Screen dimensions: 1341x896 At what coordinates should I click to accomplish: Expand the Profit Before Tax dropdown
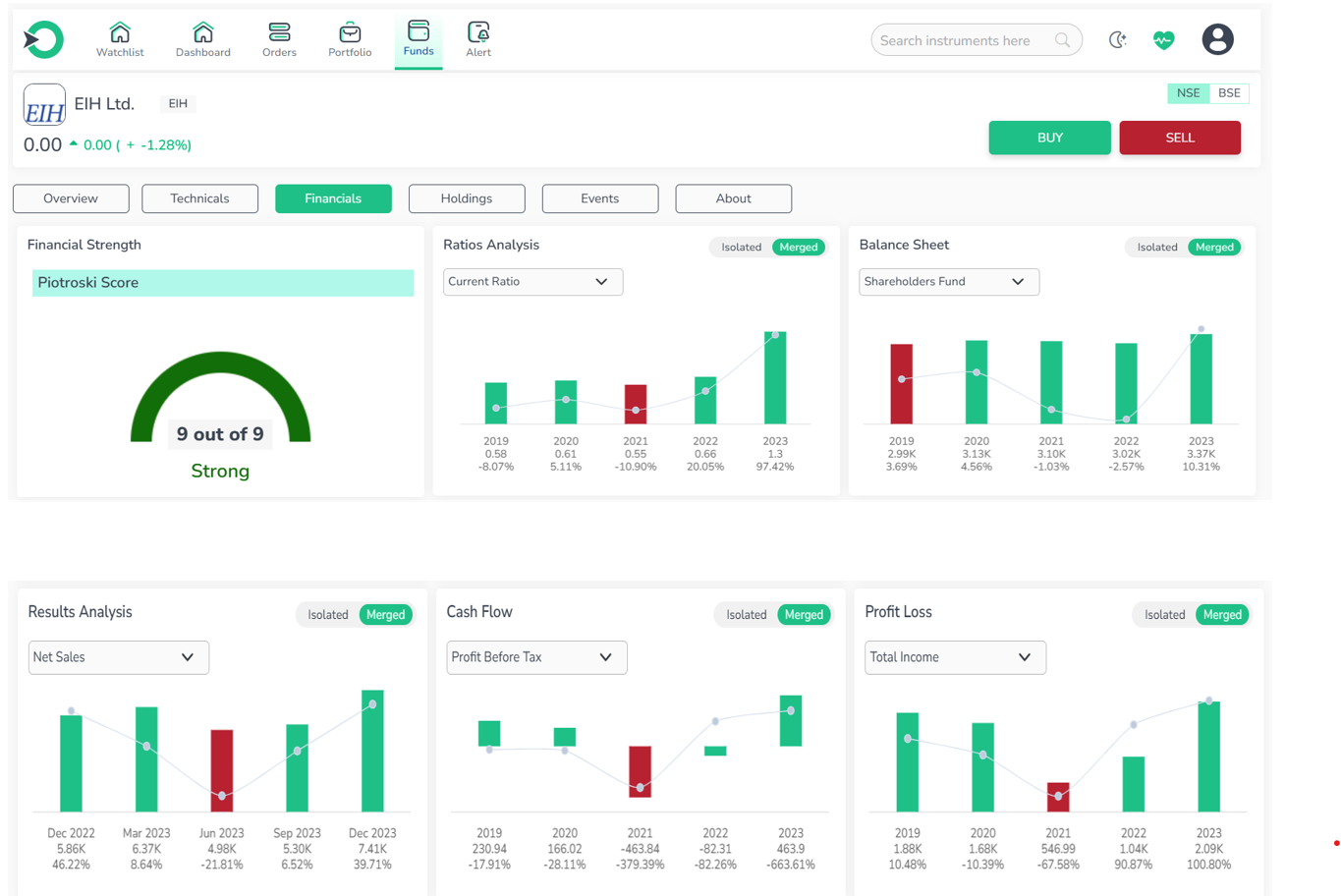(536, 657)
